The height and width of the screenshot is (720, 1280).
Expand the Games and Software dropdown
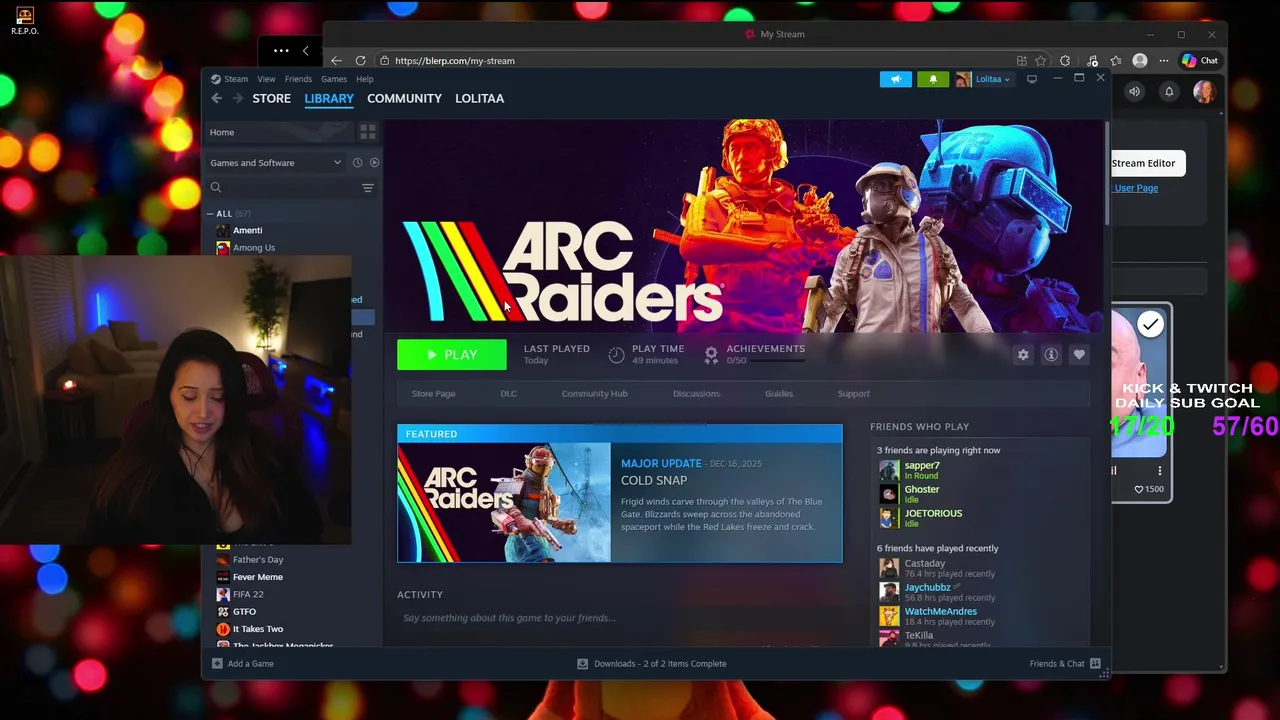(276, 163)
